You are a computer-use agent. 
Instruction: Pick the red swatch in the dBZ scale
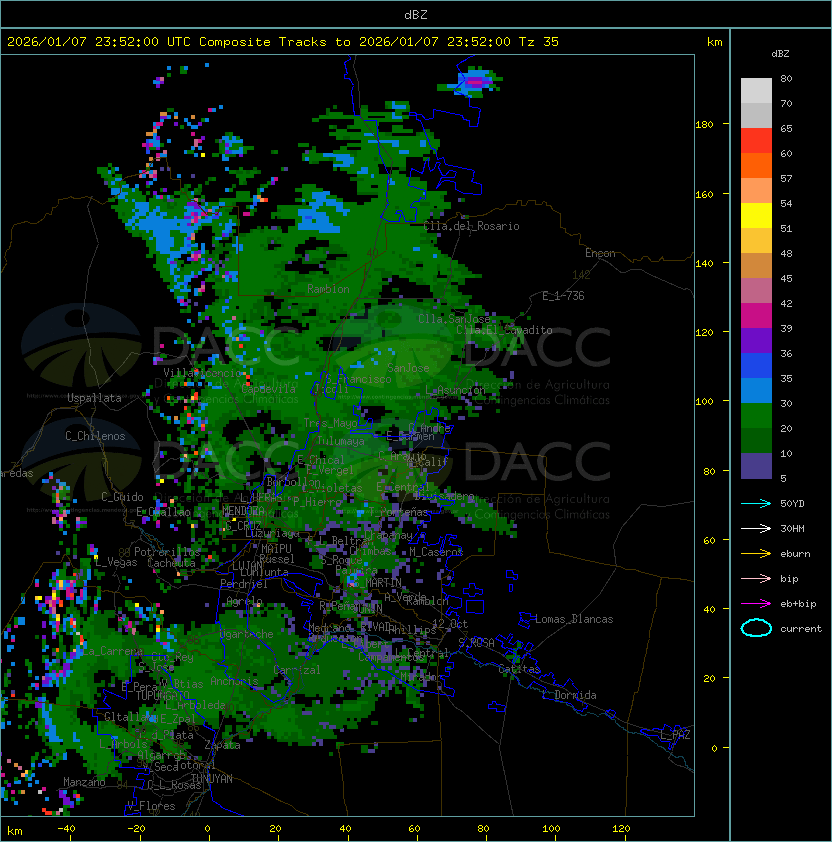click(x=756, y=141)
